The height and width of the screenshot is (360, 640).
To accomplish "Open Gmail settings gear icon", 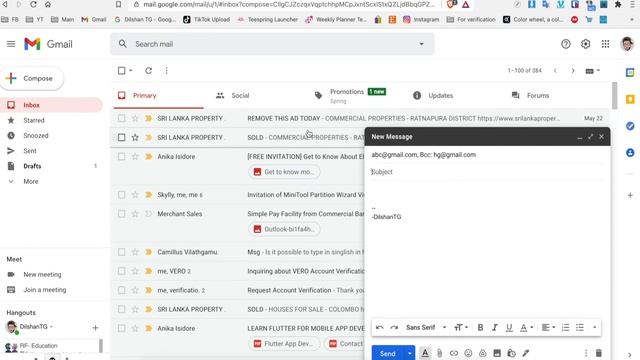I will [585, 44].
